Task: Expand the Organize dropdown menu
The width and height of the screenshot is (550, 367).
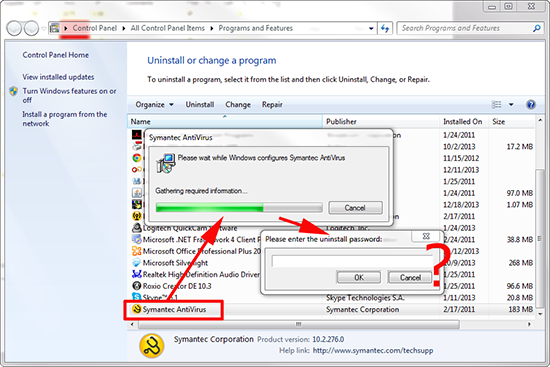Action: tap(155, 105)
